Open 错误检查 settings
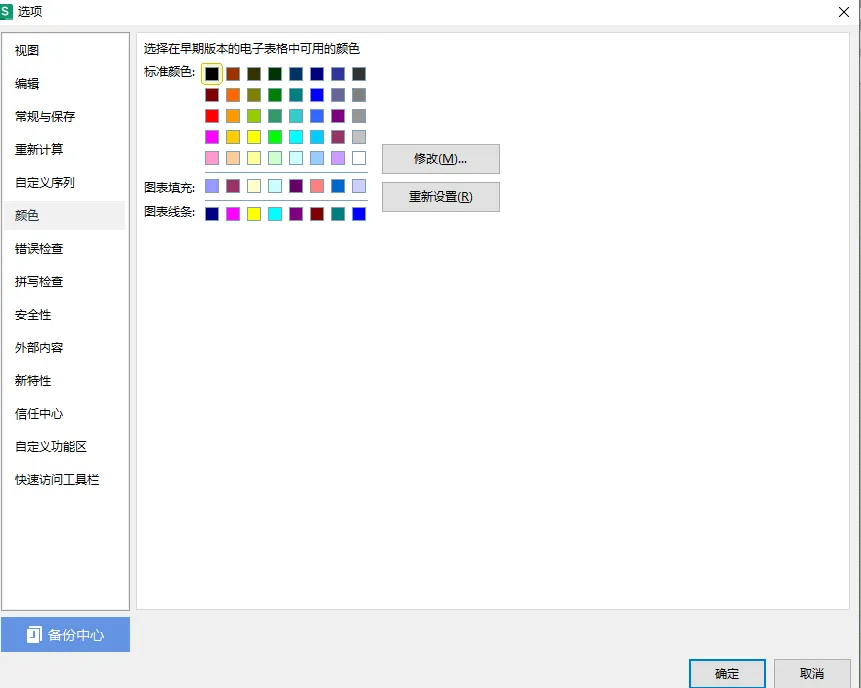 pos(39,249)
